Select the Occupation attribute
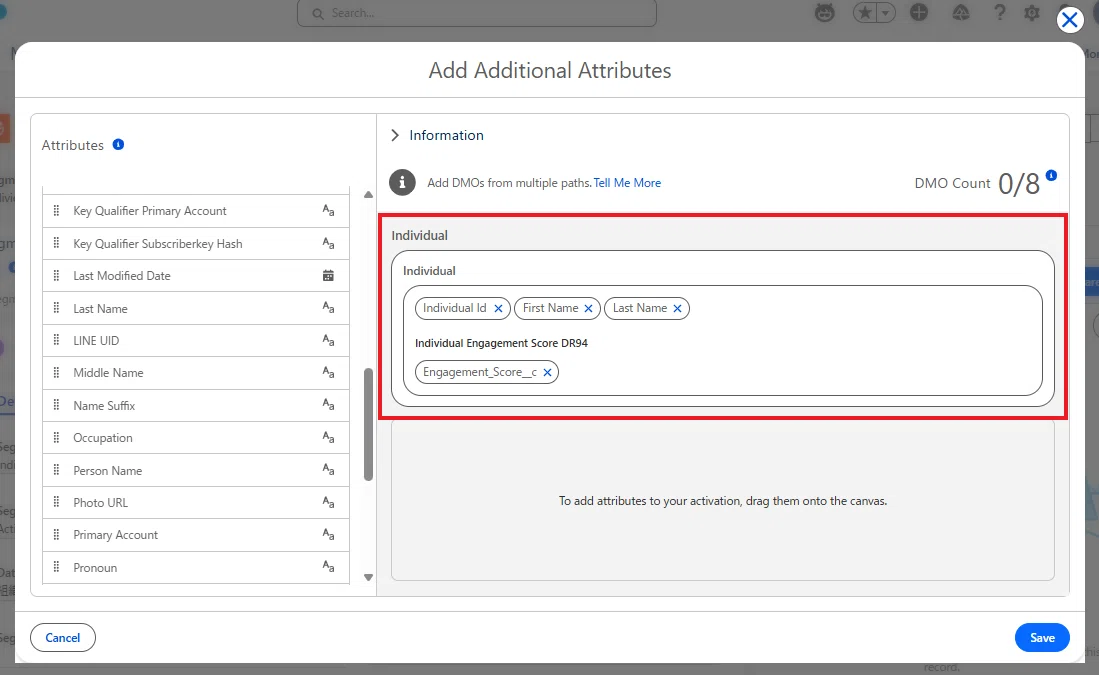The width and height of the screenshot is (1099, 675). (196, 437)
